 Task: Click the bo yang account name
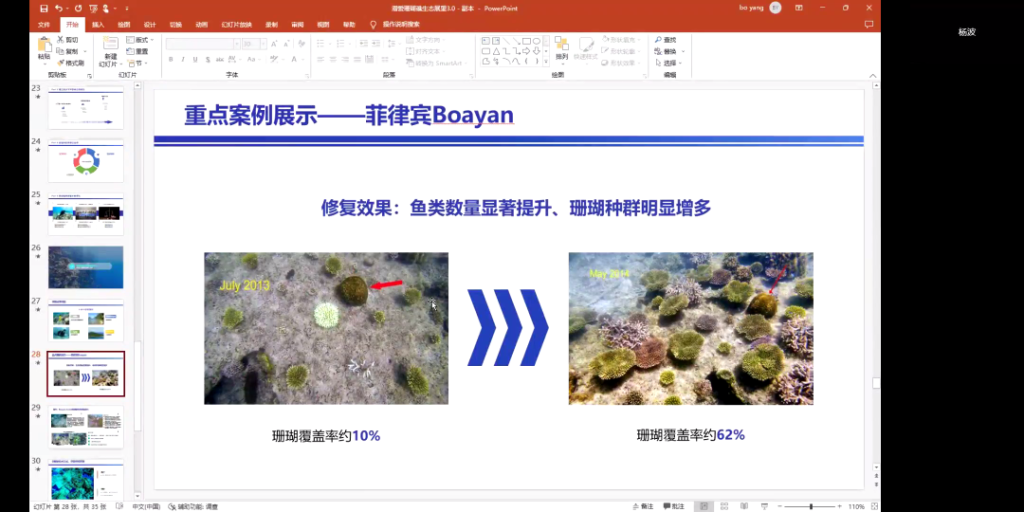751,8
